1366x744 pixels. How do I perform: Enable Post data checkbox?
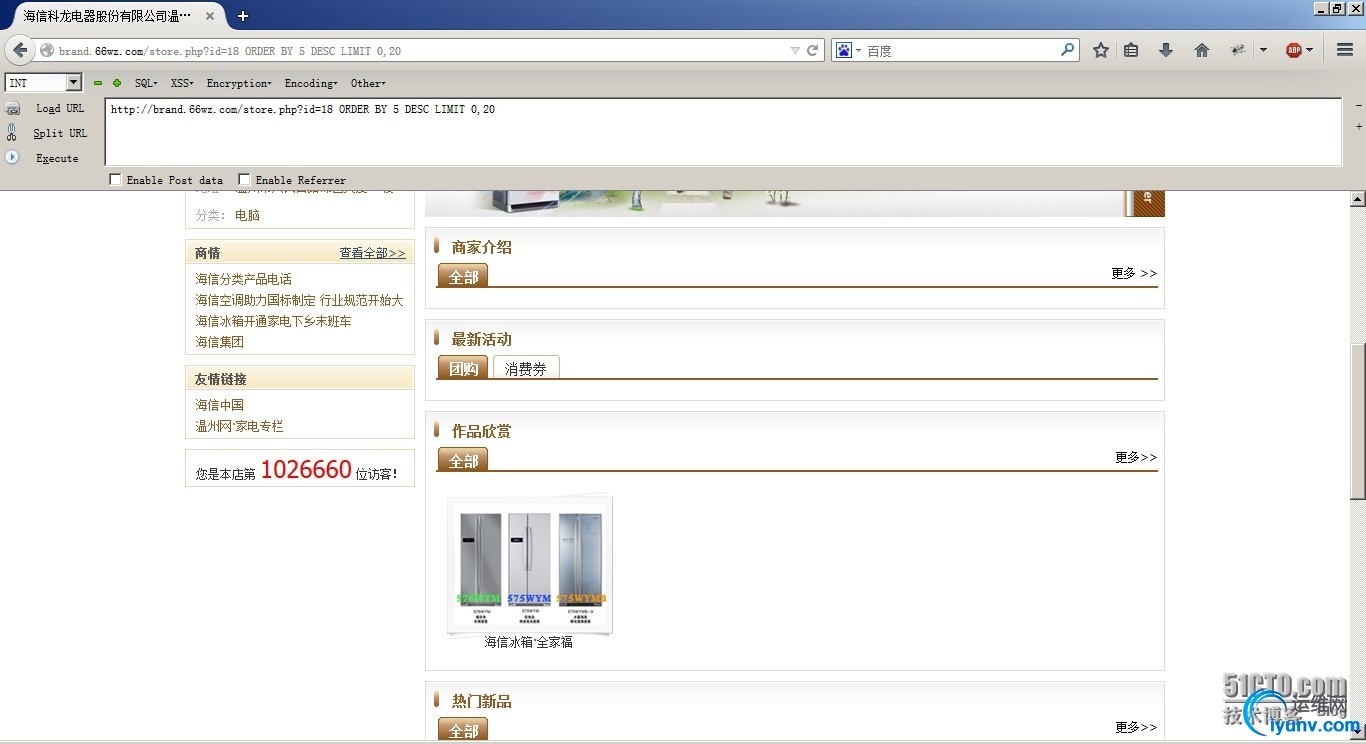[x=115, y=180]
